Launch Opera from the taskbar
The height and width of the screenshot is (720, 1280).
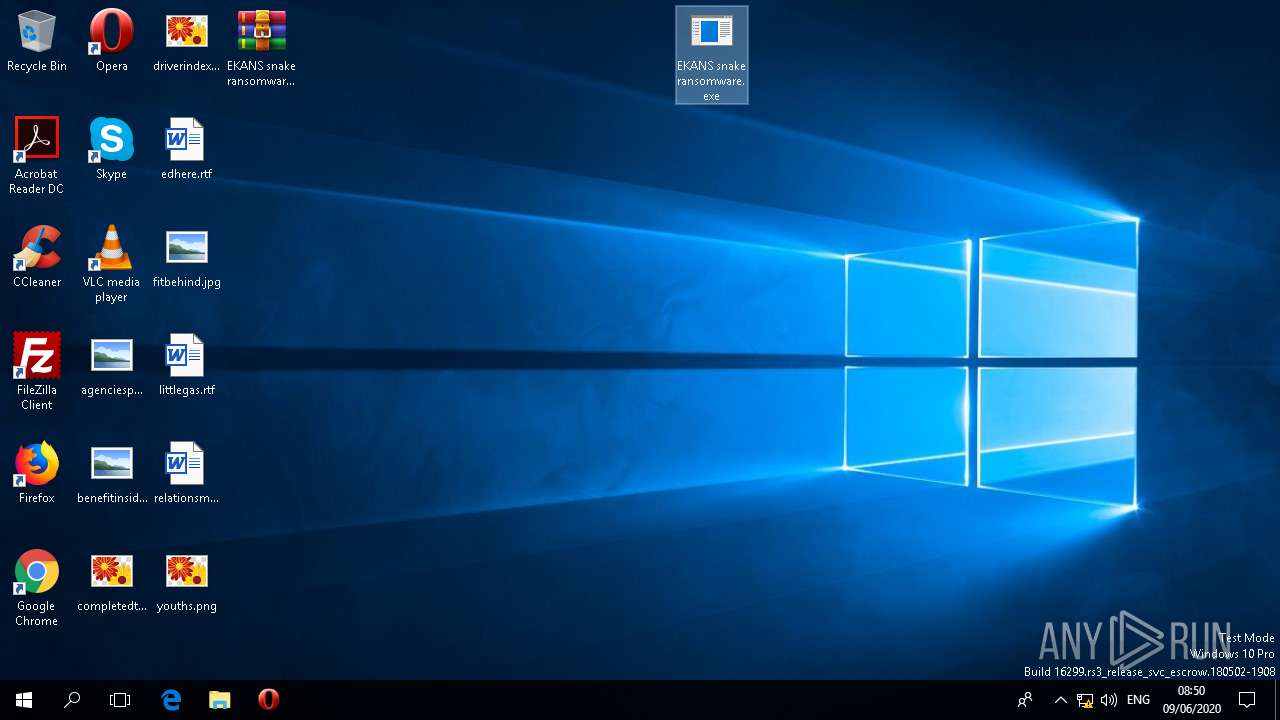pyautogui.click(x=268, y=700)
